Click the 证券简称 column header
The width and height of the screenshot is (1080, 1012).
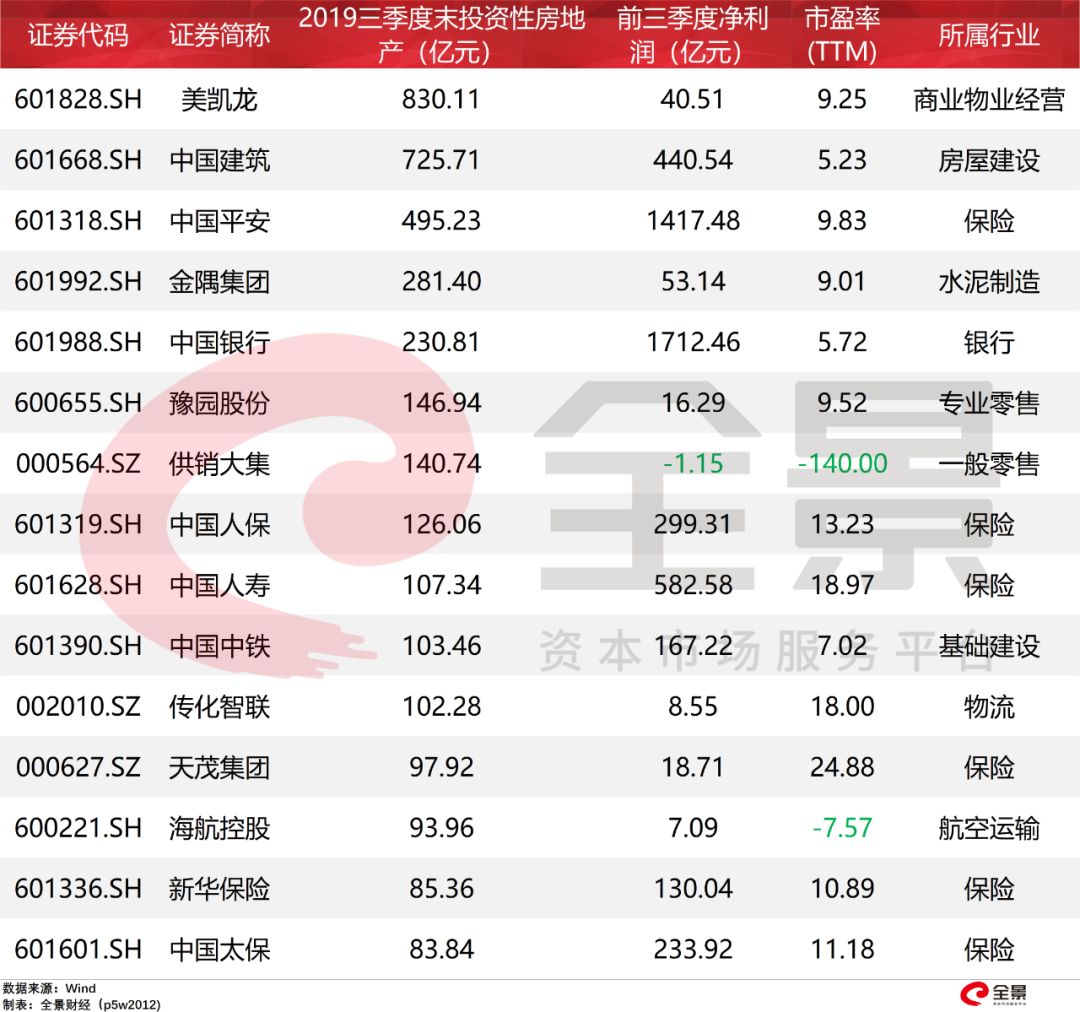[219, 35]
